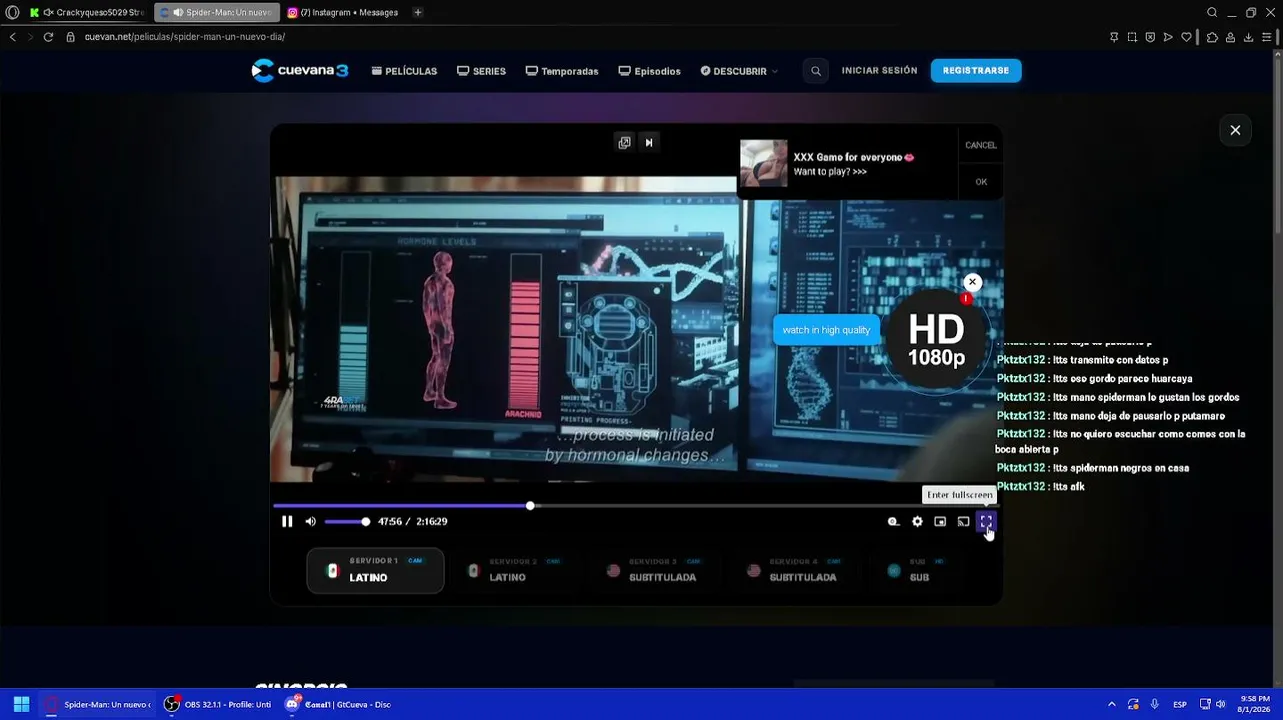Open browser downloads icon
Viewport: 1283px width, 720px height.
pyautogui.click(x=1248, y=37)
